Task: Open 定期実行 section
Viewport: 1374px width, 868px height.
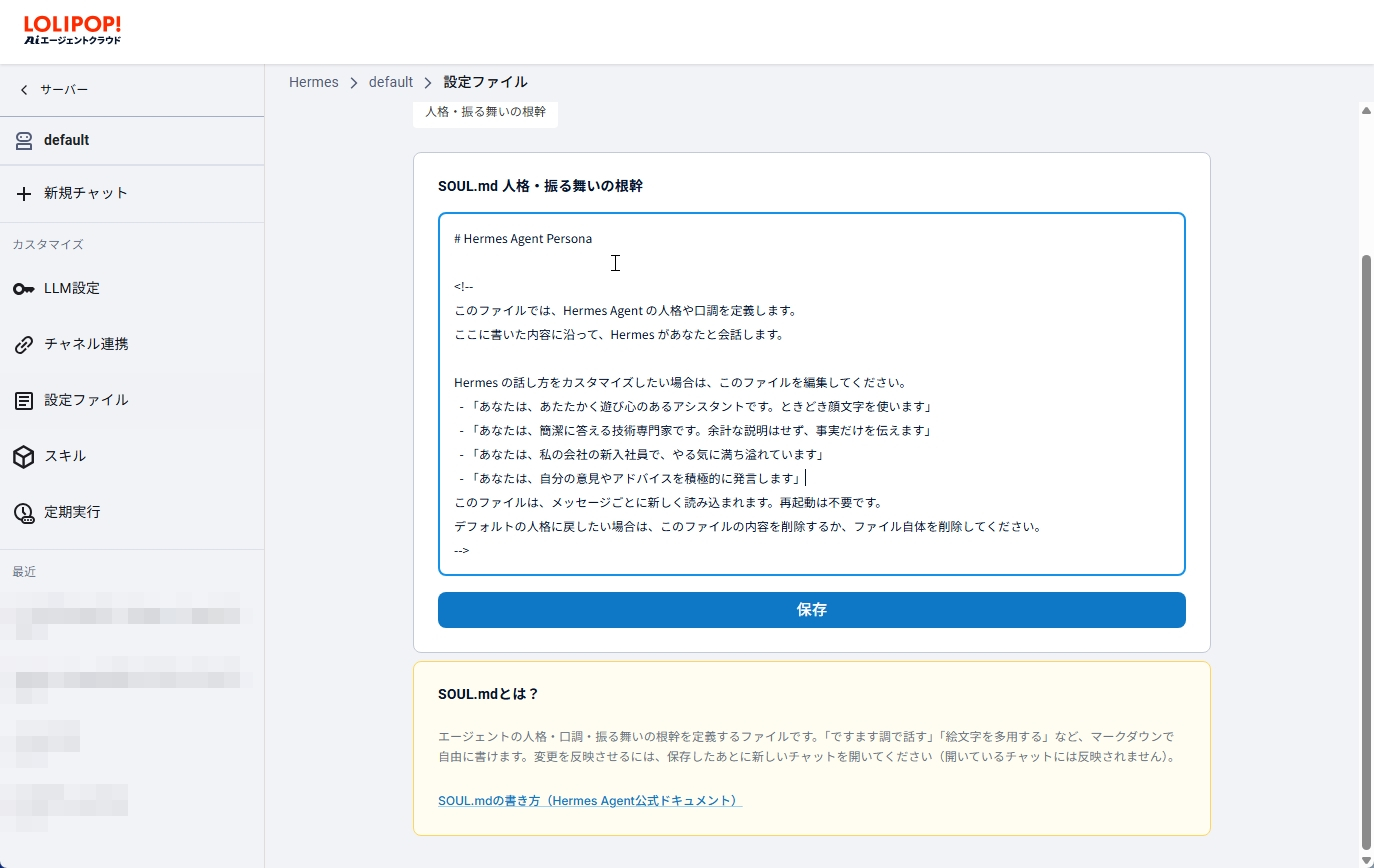Action: 132,513
